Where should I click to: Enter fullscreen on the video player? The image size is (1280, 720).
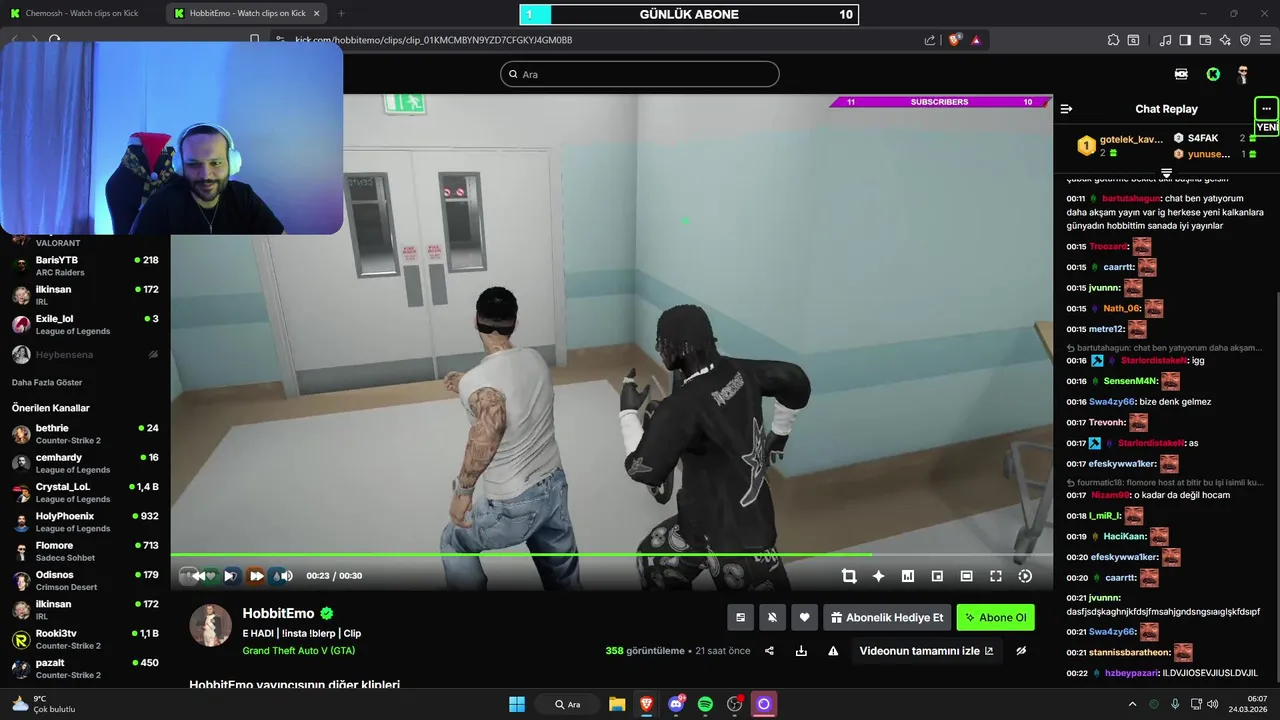pyautogui.click(x=996, y=576)
